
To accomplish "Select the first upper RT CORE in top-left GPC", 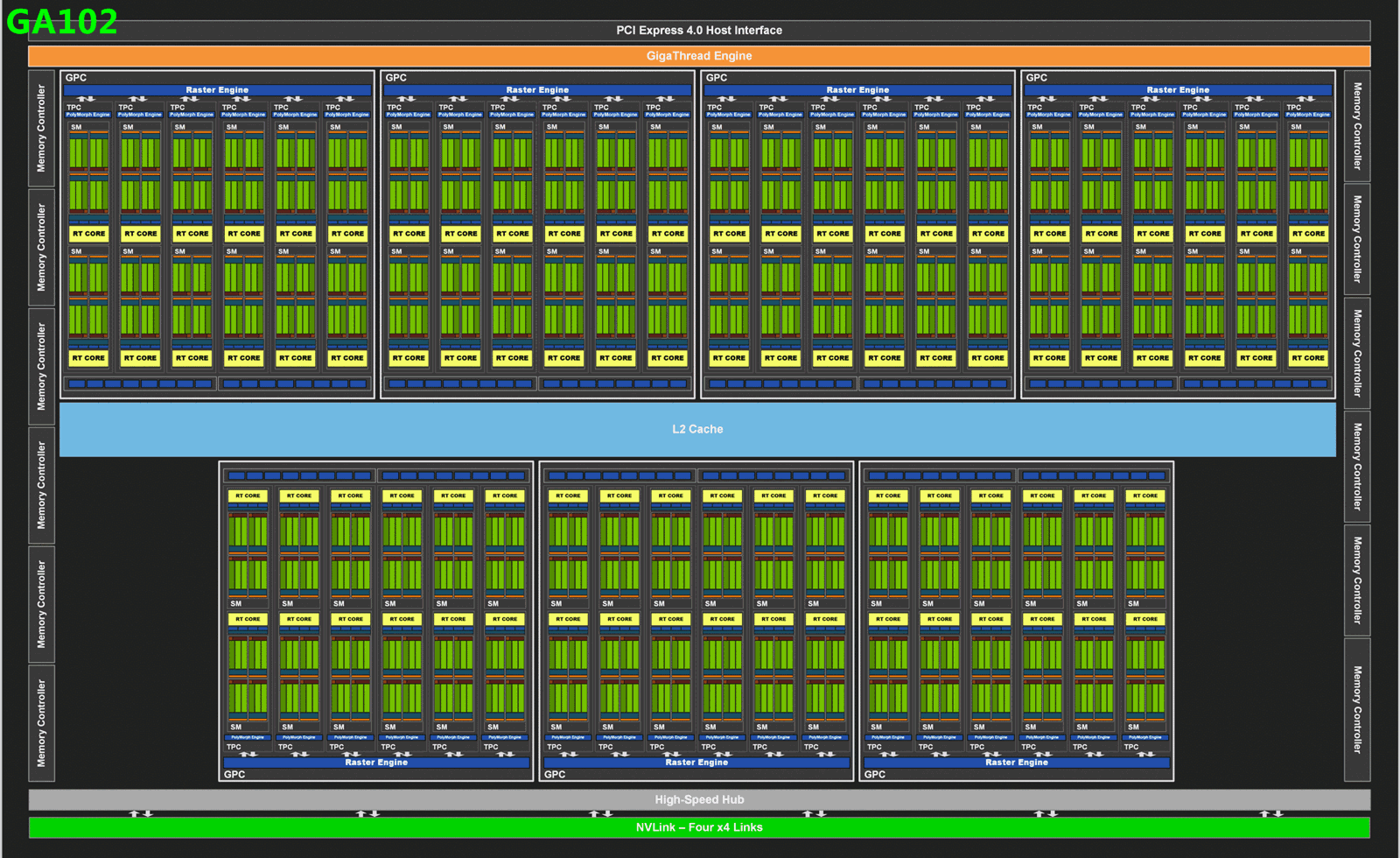I will pos(88,234).
